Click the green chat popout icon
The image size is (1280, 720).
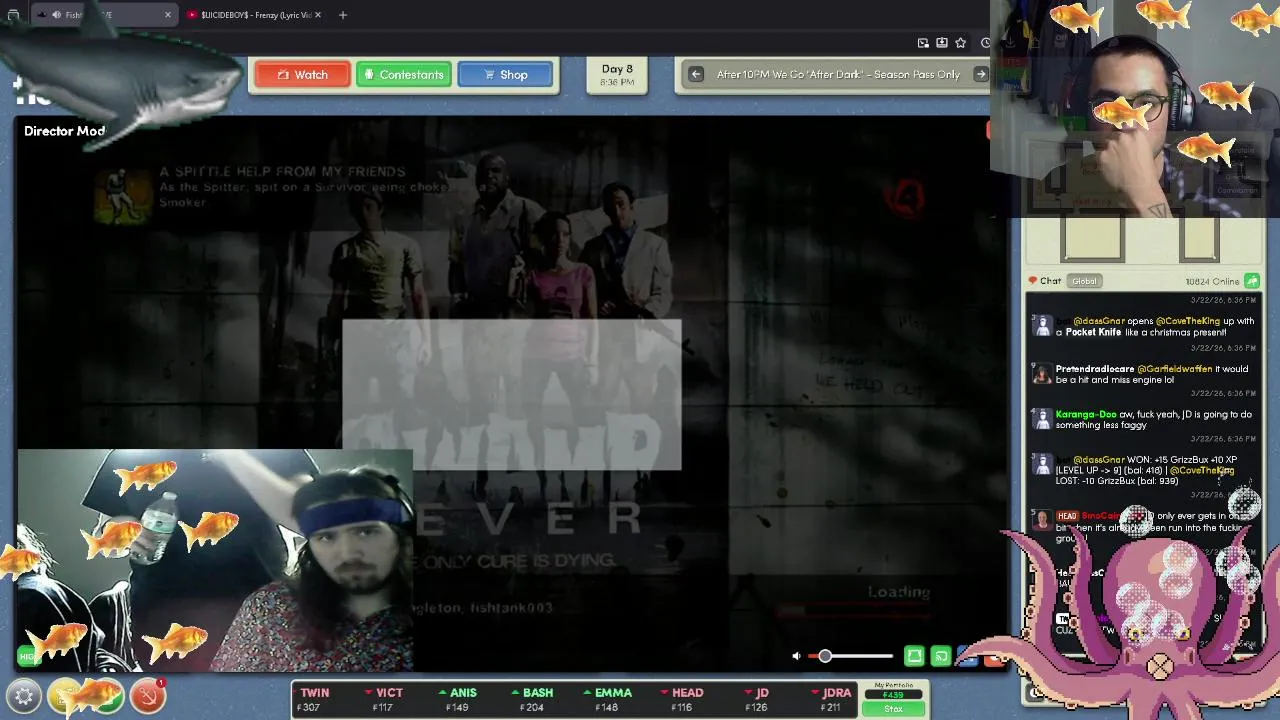[x=1251, y=281]
